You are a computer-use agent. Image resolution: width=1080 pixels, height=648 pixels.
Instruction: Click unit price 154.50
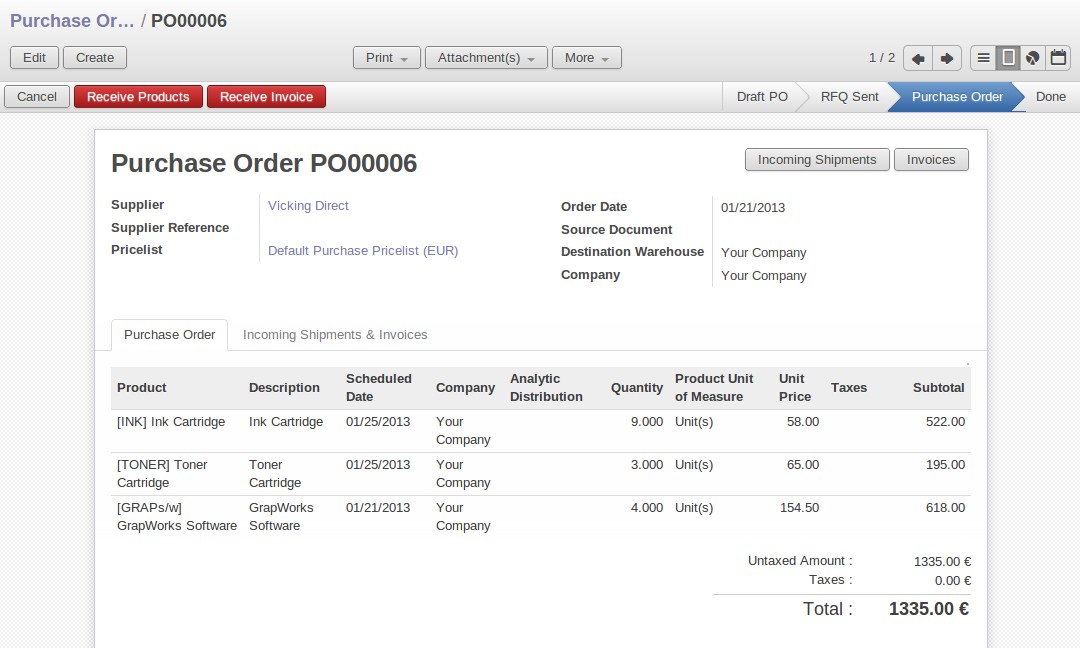click(x=799, y=508)
